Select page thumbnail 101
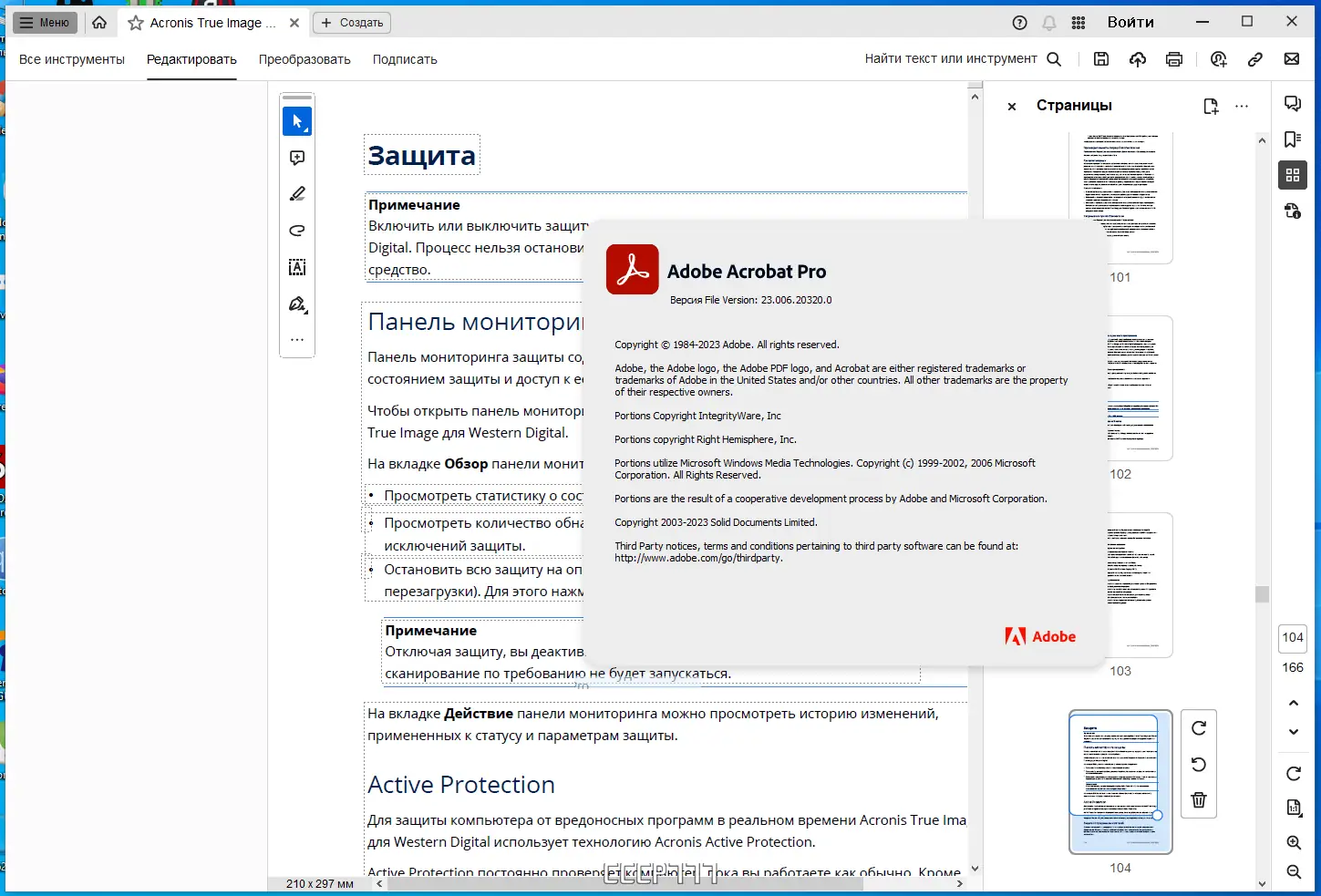This screenshot has width=1321, height=896. pos(1120,197)
